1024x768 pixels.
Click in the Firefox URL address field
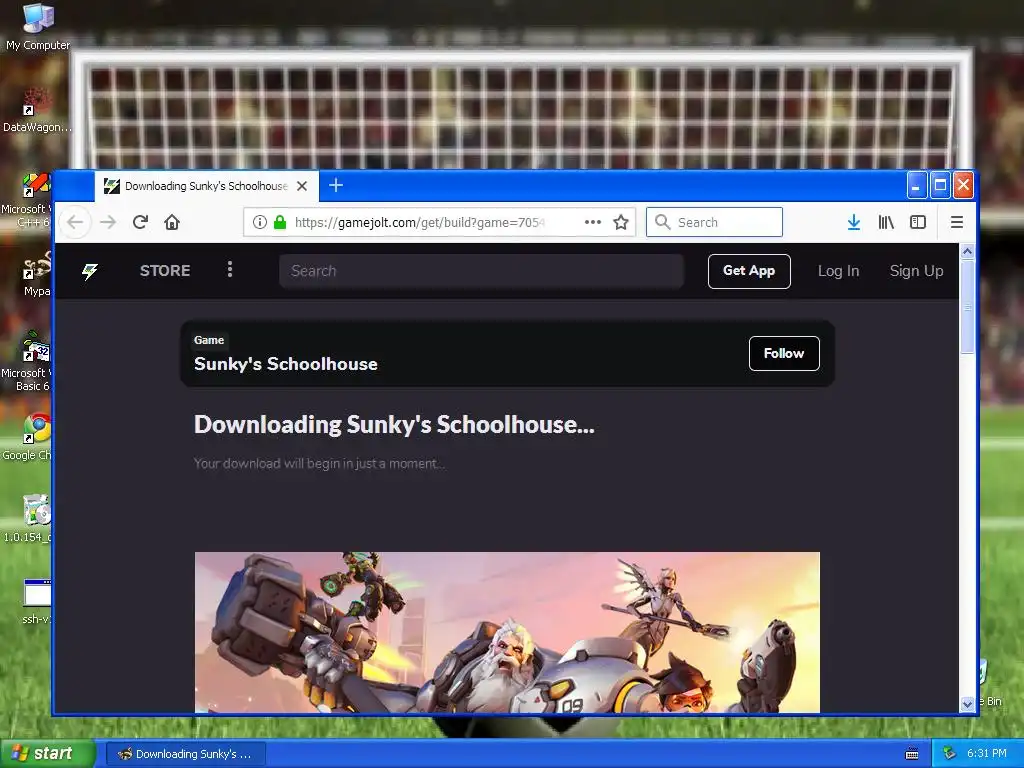click(418, 223)
